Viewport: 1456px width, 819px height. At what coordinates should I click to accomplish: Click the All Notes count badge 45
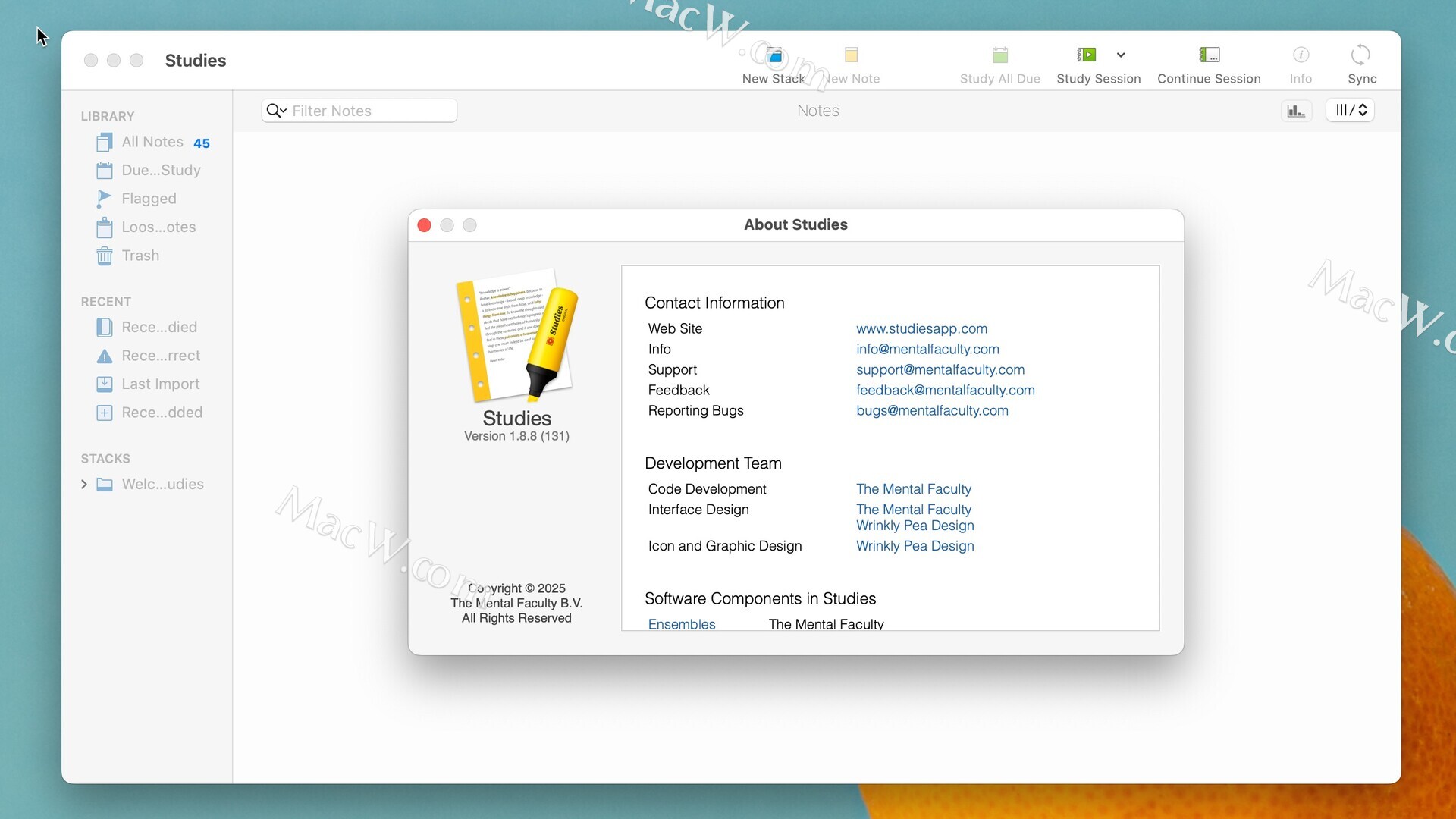coord(201,143)
